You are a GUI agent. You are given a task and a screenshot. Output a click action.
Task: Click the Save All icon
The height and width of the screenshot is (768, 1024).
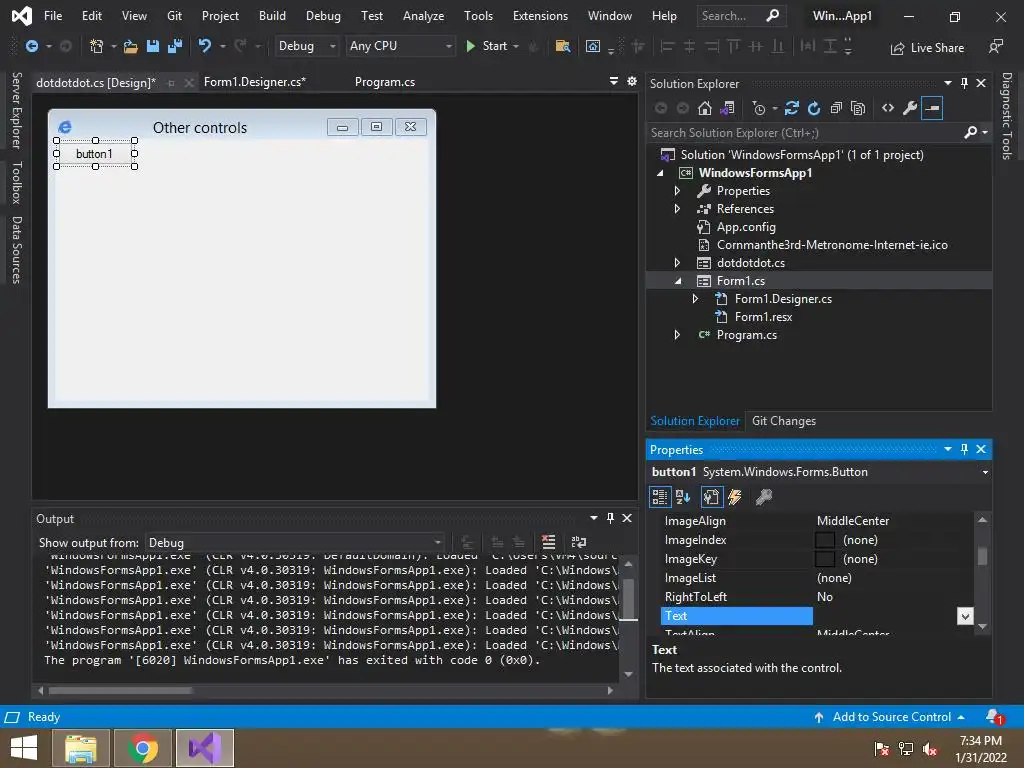click(175, 46)
